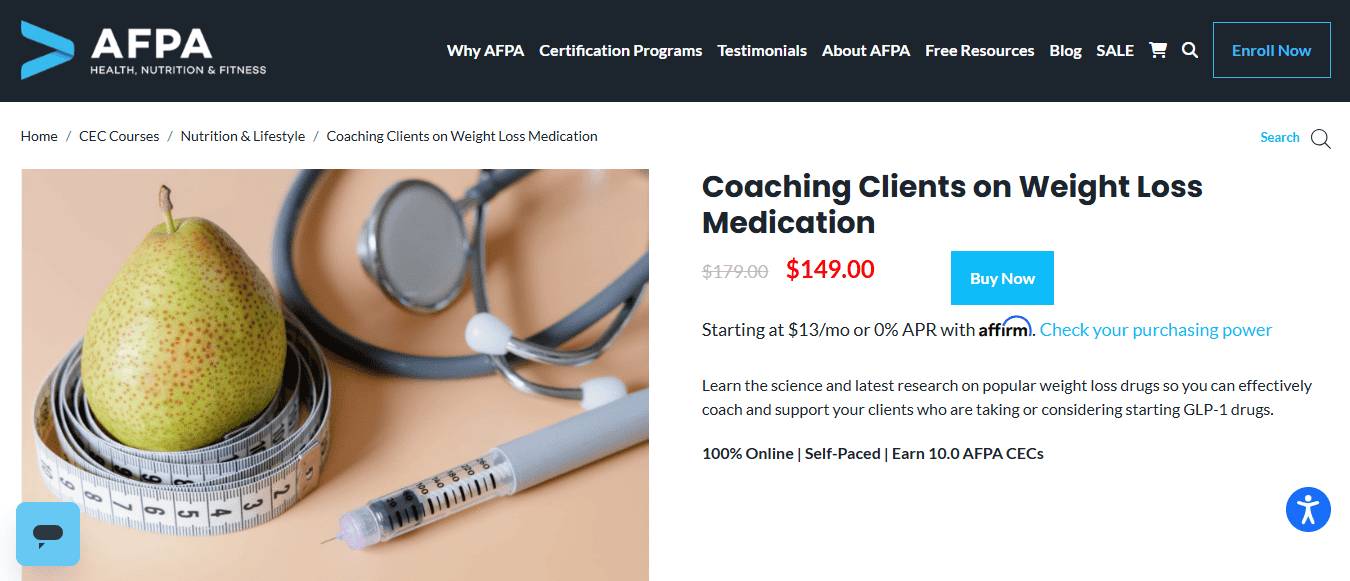
Task: Open About AFPA menu item
Action: click(866, 50)
